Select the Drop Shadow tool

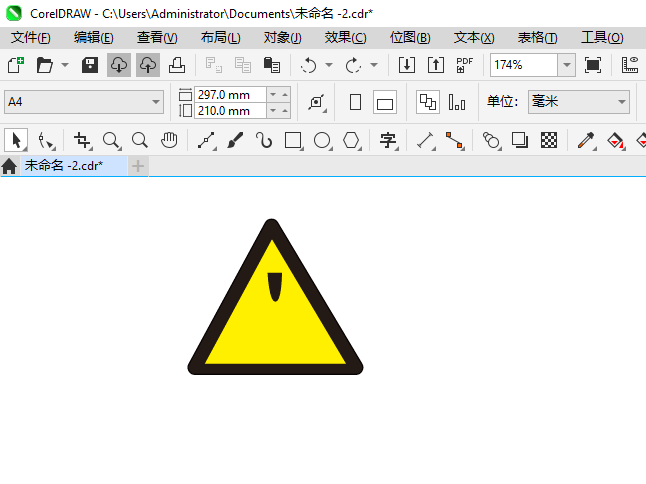(520, 140)
